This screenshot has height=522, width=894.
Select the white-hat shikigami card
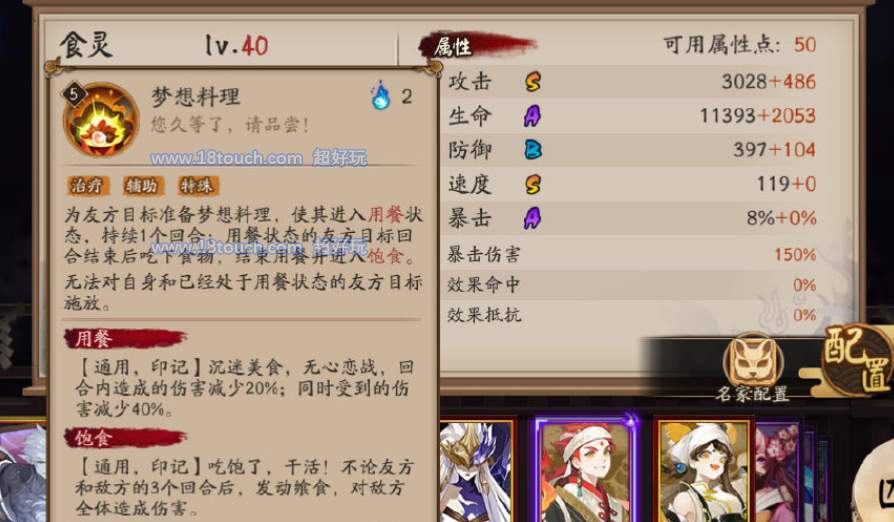tap(703, 471)
